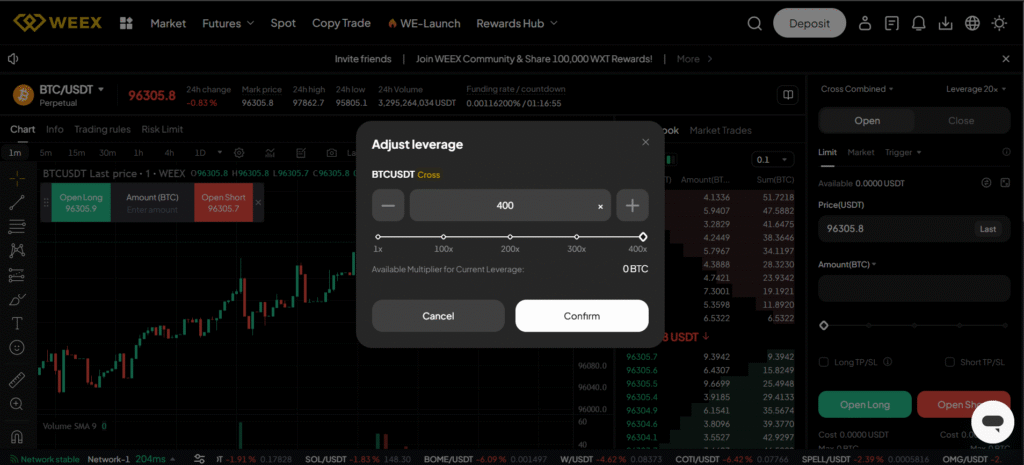The image size is (1024, 465).
Task: Enable the Long TP/SL checkbox
Action: click(x=824, y=362)
